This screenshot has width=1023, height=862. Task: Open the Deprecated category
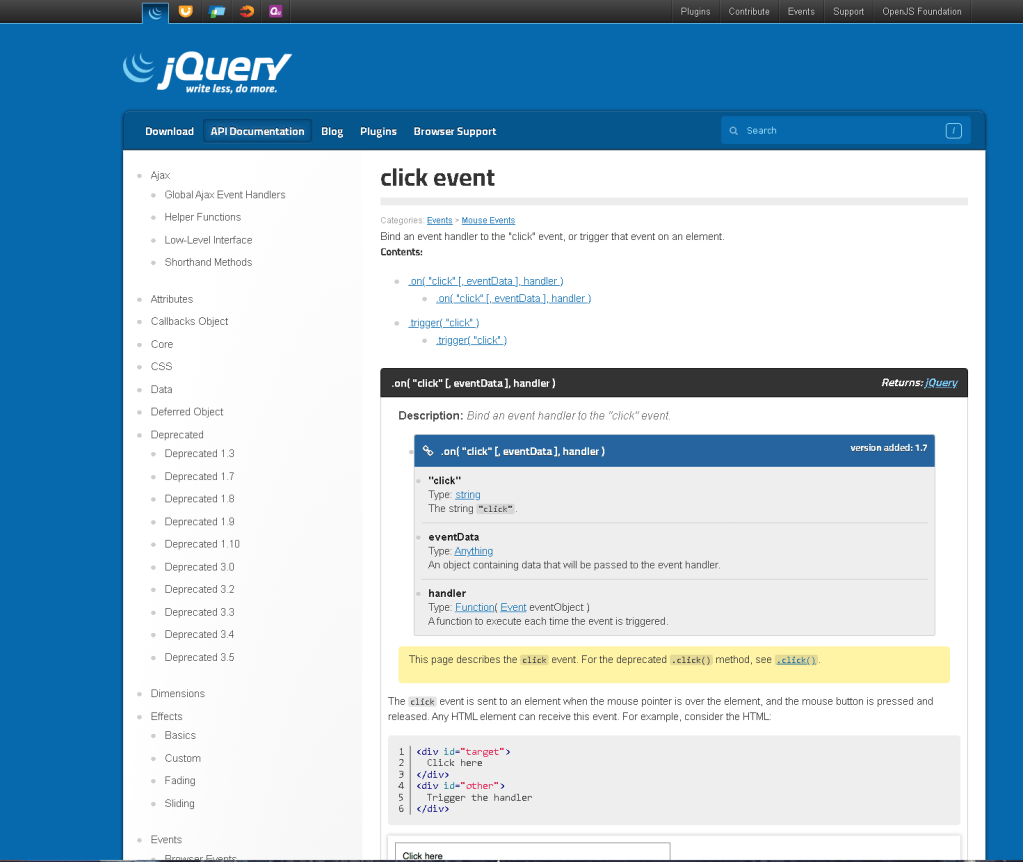tap(177, 434)
